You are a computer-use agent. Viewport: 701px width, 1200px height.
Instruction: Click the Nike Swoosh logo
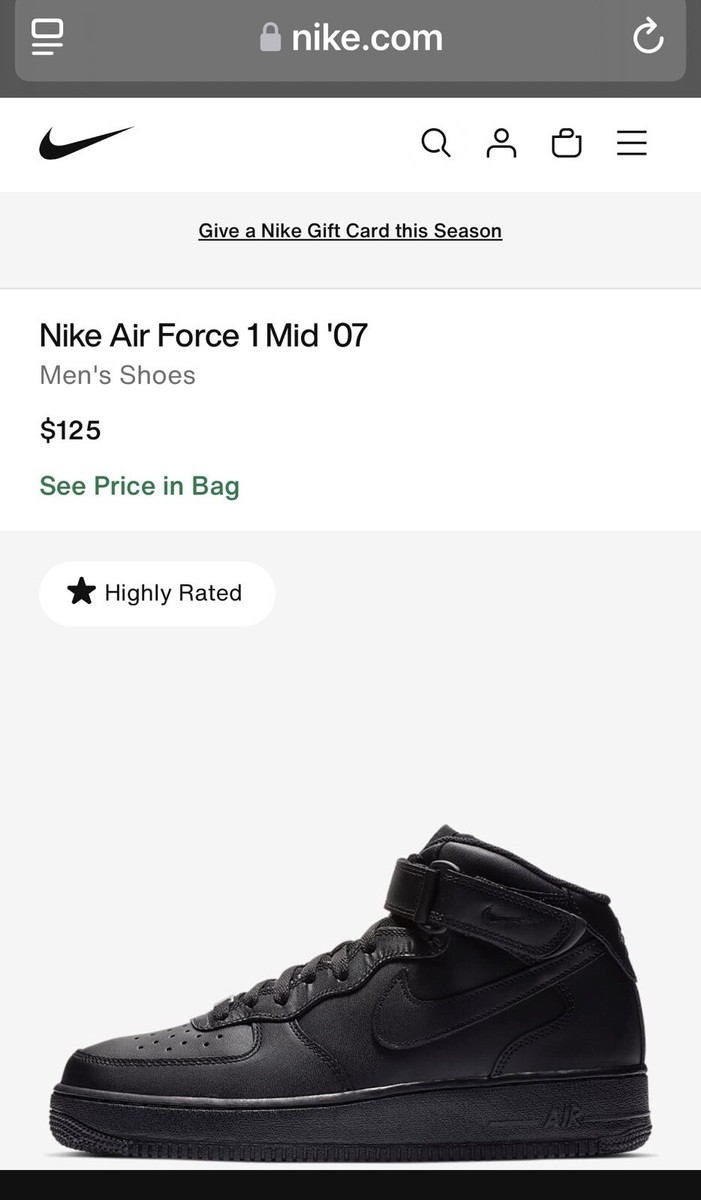86,142
